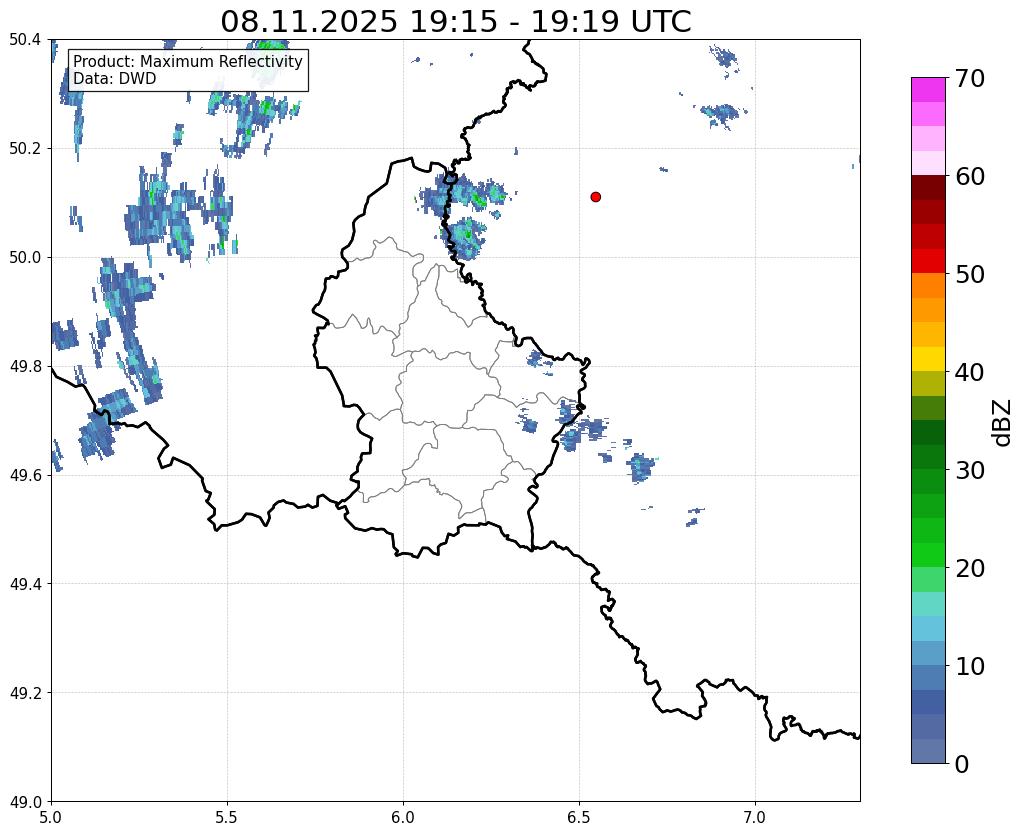Click the latitude axis label 49.2

coord(25,693)
